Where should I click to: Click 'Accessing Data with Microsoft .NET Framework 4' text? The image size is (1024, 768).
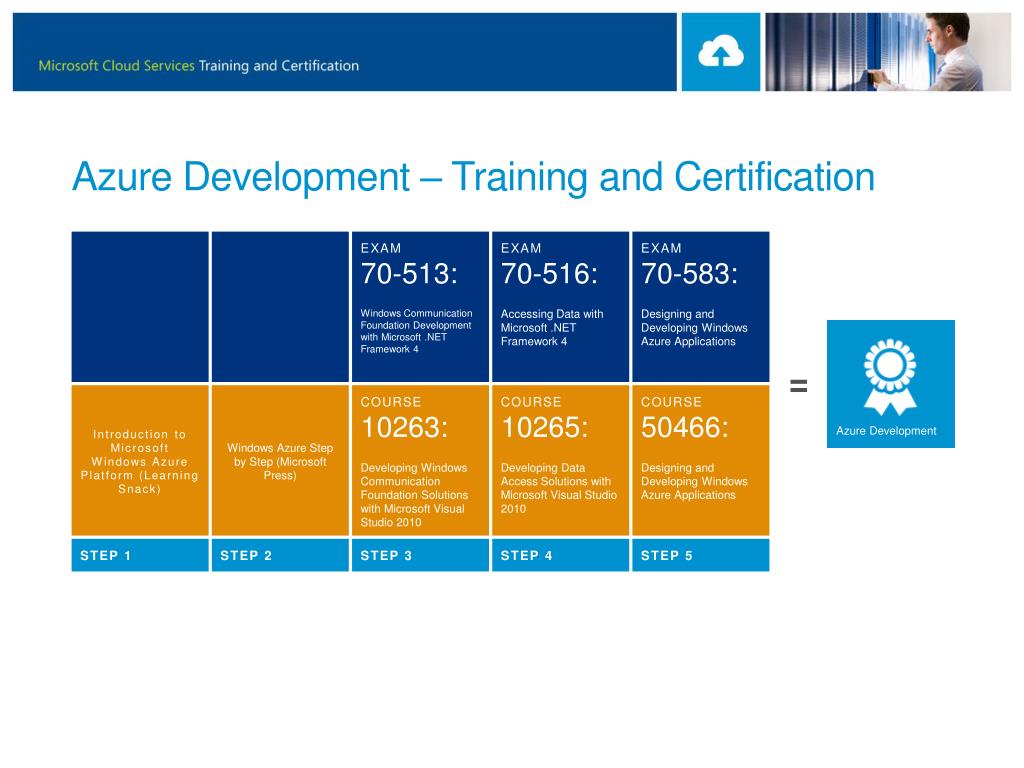552,328
